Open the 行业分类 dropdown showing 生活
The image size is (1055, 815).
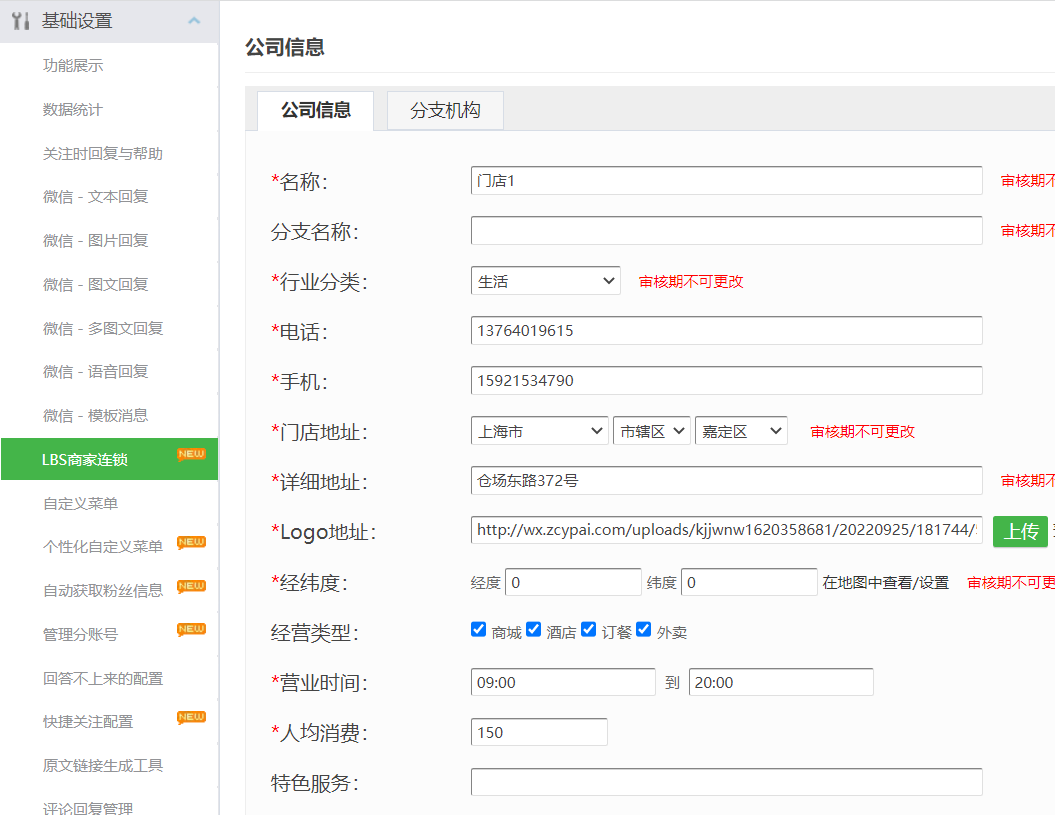click(x=545, y=281)
